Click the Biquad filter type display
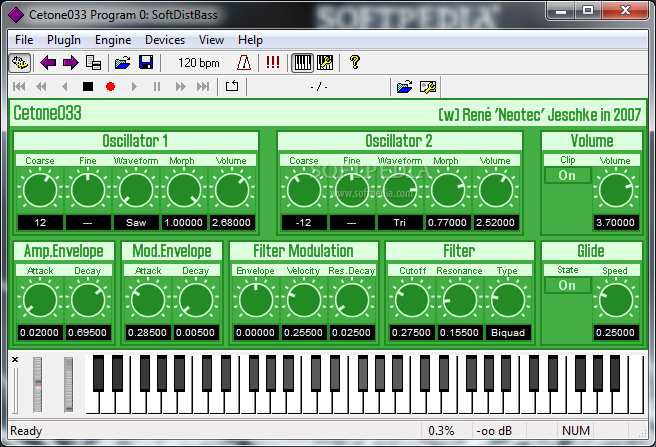Image resolution: width=656 pixels, height=447 pixels. click(x=508, y=333)
